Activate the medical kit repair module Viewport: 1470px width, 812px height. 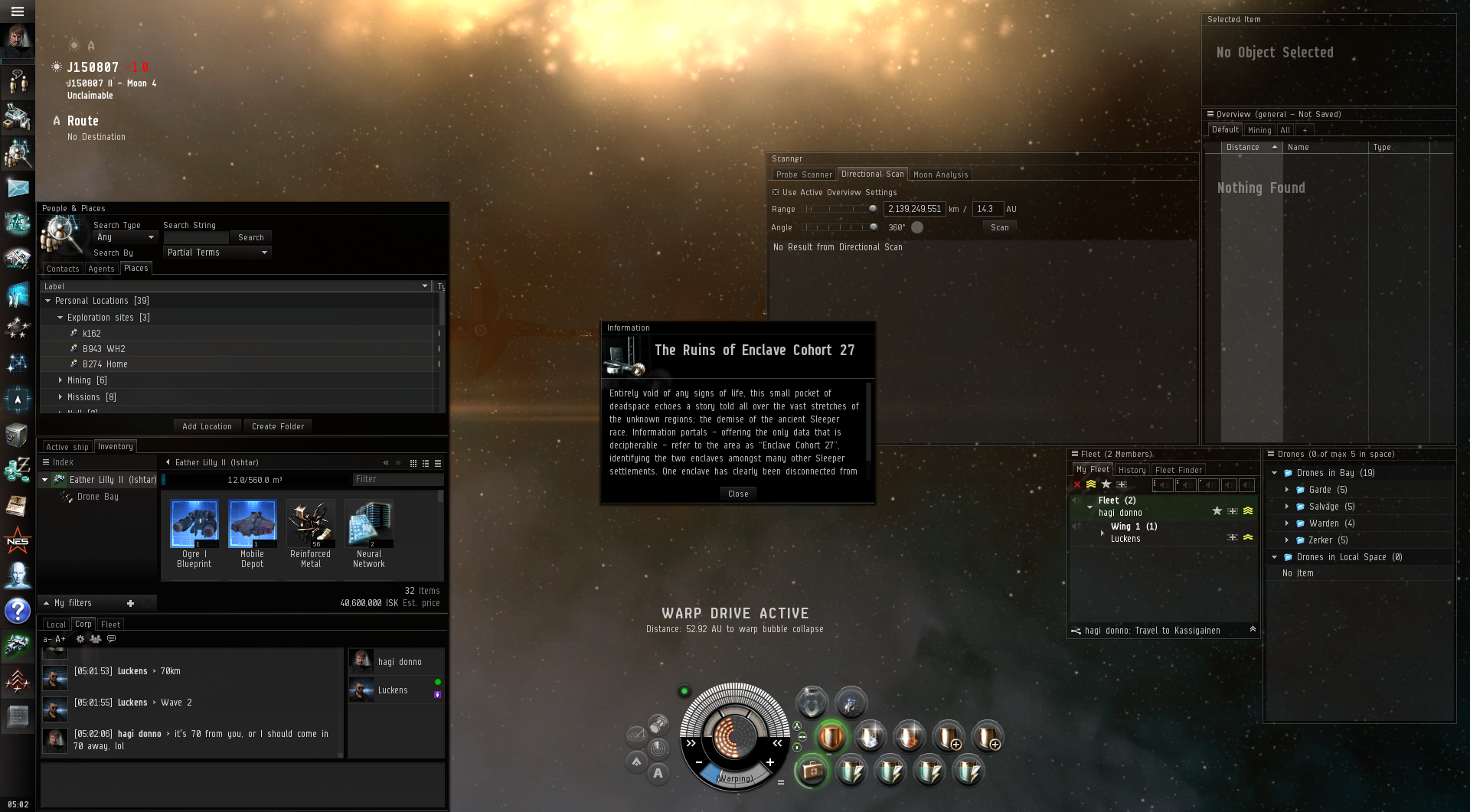pyautogui.click(x=812, y=771)
